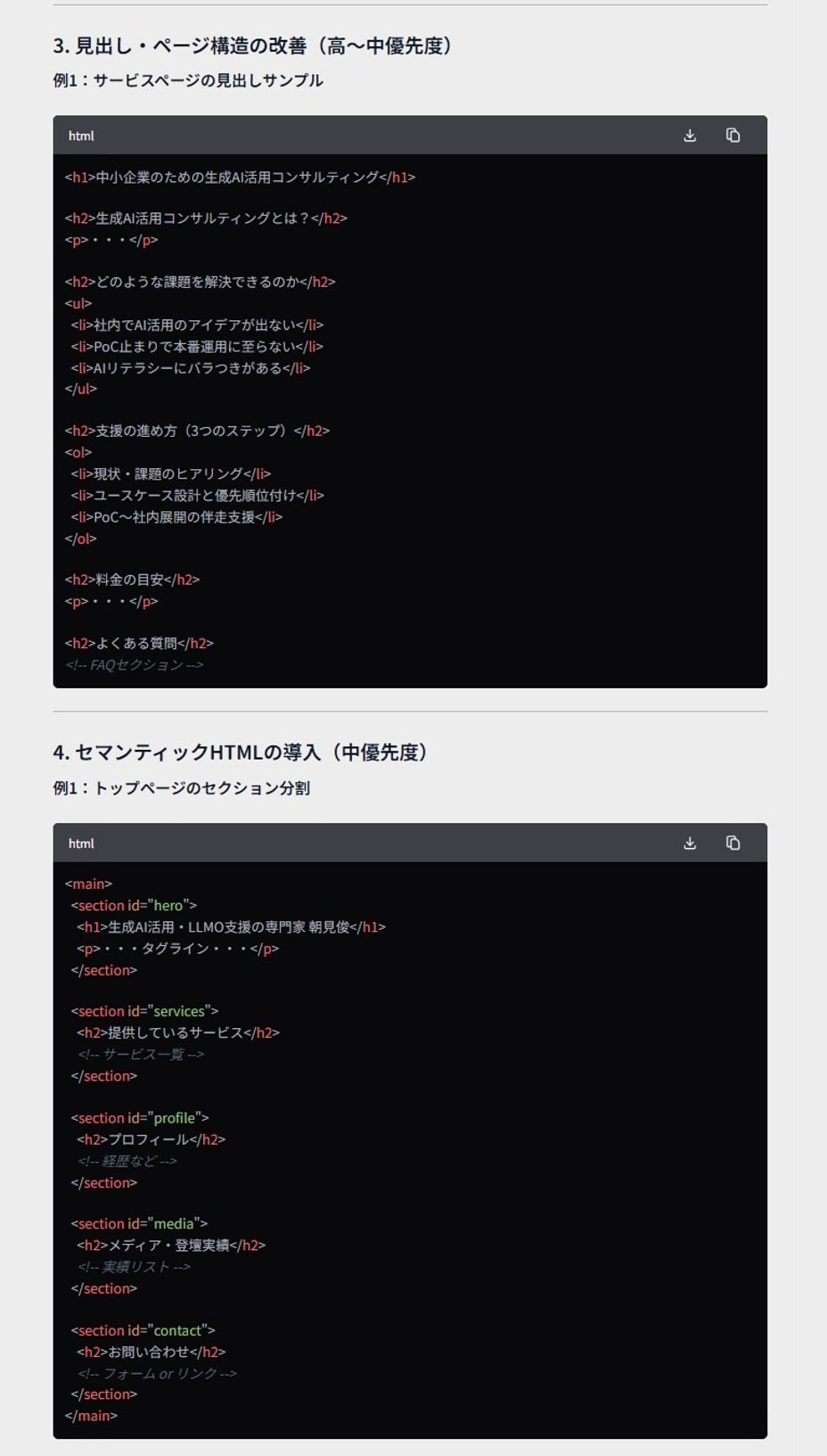Download the top page section split code
Screen dimensions: 827x1456
(689, 843)
